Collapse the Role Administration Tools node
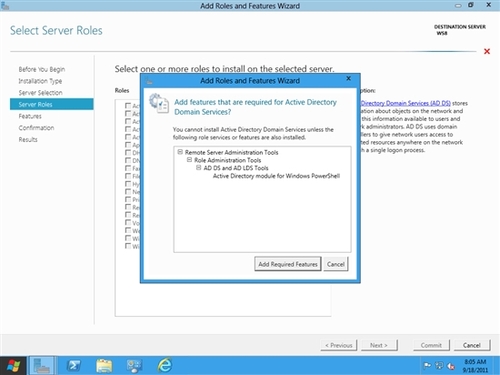The image size is (500, 375). pyautogui.click(x=189, y=160)
